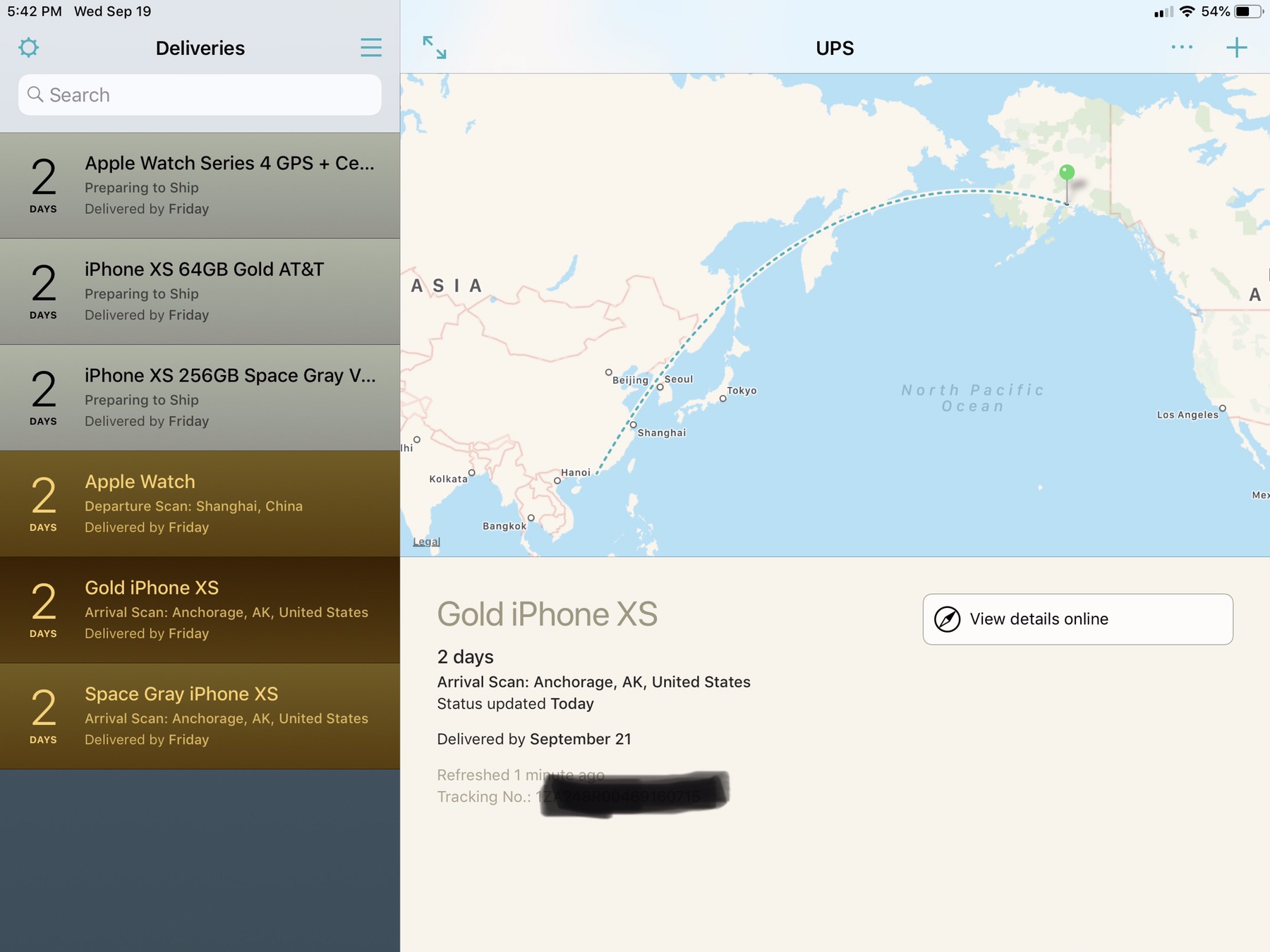
Task: Tap the Bangkok city label on the map
Action: [x=504, y=526]
